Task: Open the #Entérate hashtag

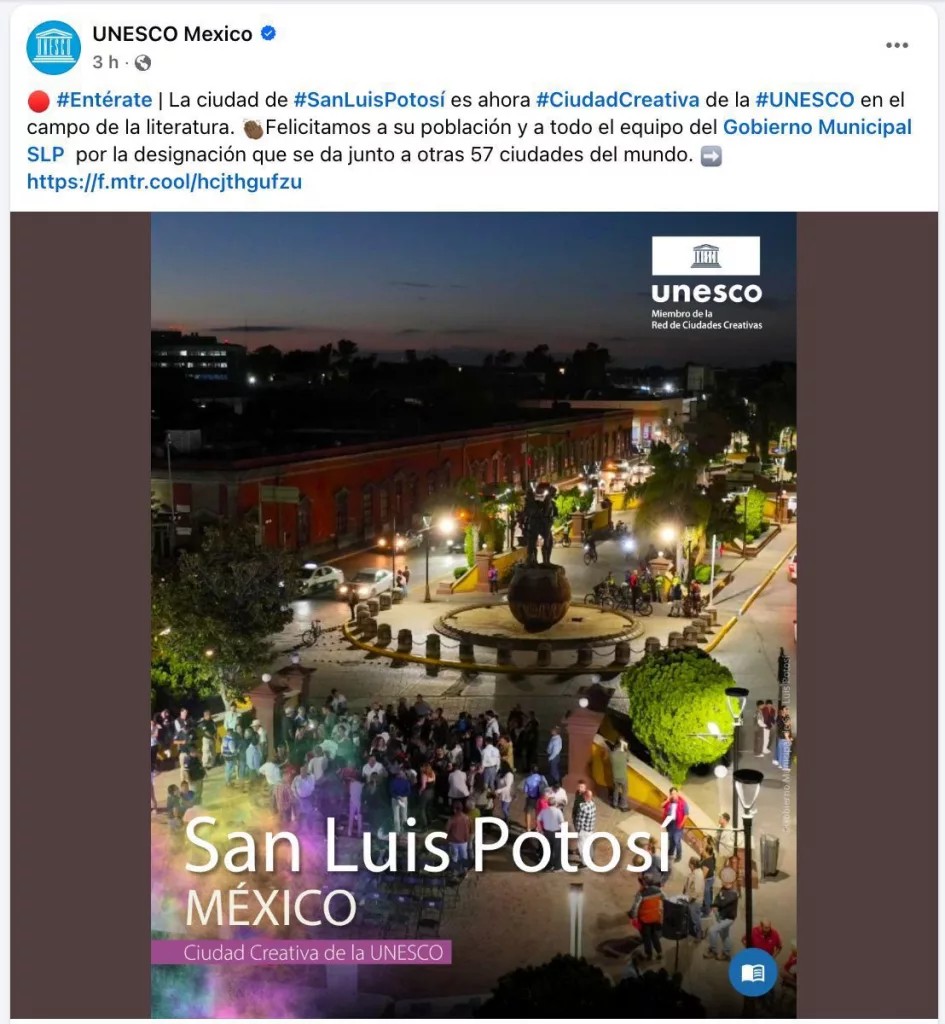Action: 104,100
